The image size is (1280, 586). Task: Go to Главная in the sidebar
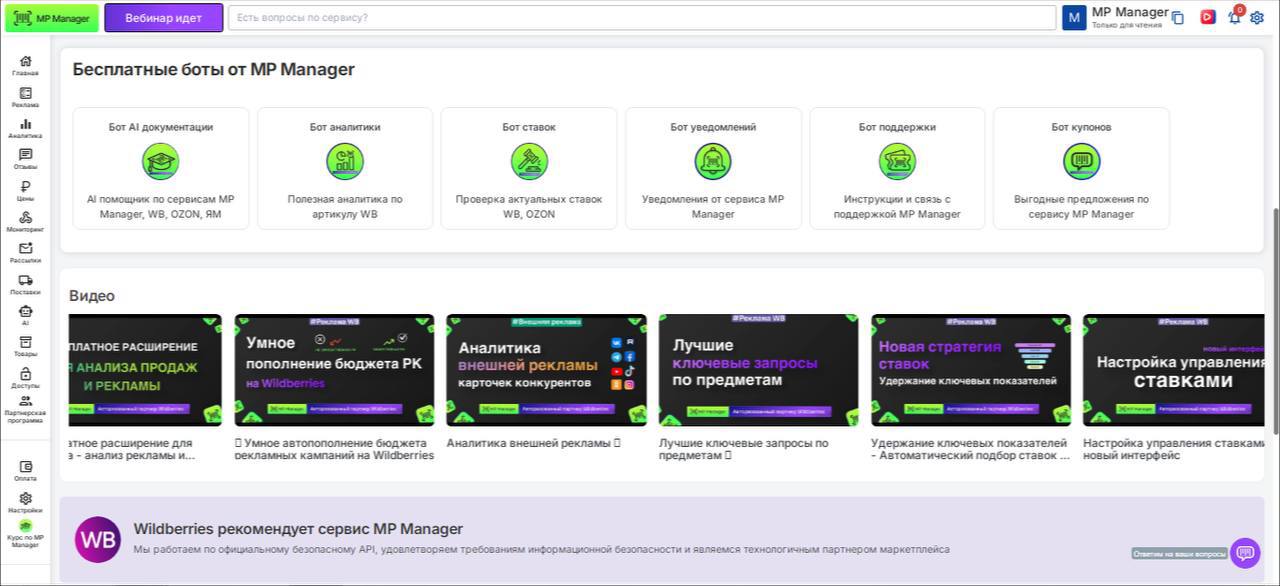pyautogui.click(x=25, y=66)
